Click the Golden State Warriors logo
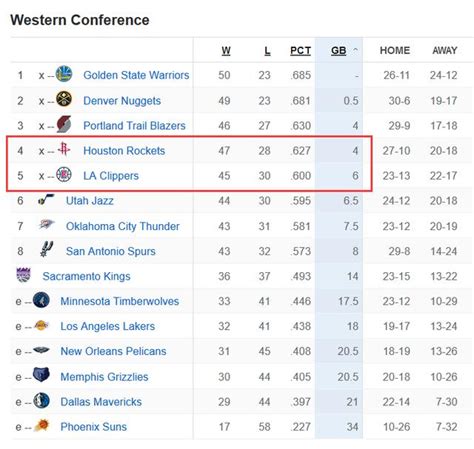Viewport: 474px width, 449px height. (64, 74)
